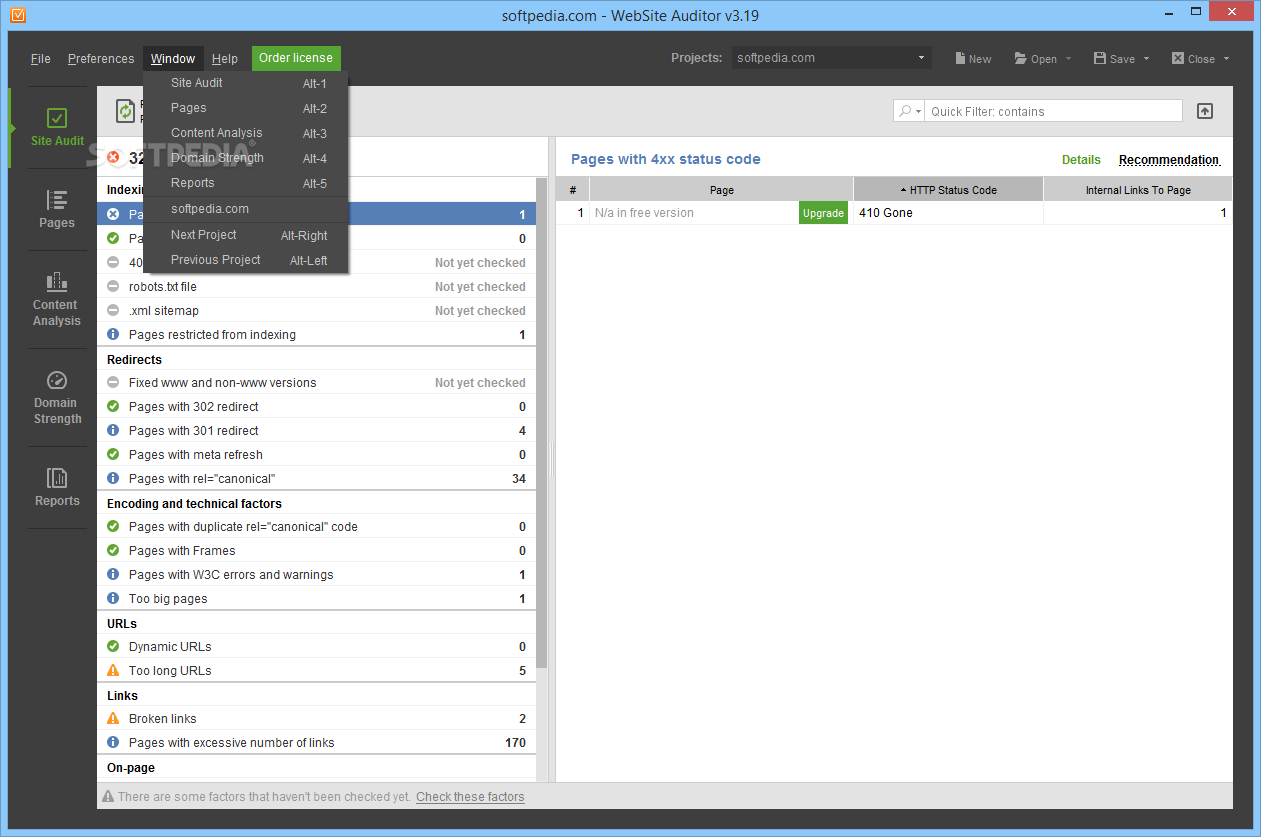Select Pages restricted from indexing
Image resolution: width=1261 pixels, height=837 pixels.
[317, 335]
